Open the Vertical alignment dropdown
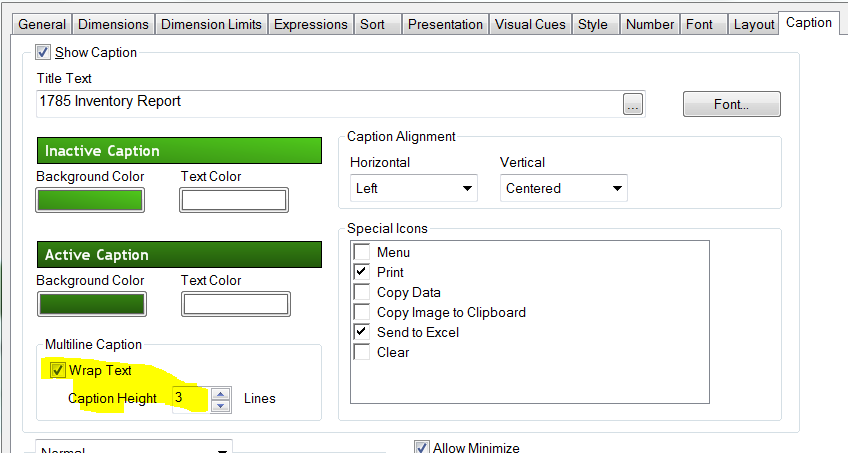This screenshot has height=453, width=848. 564,188
